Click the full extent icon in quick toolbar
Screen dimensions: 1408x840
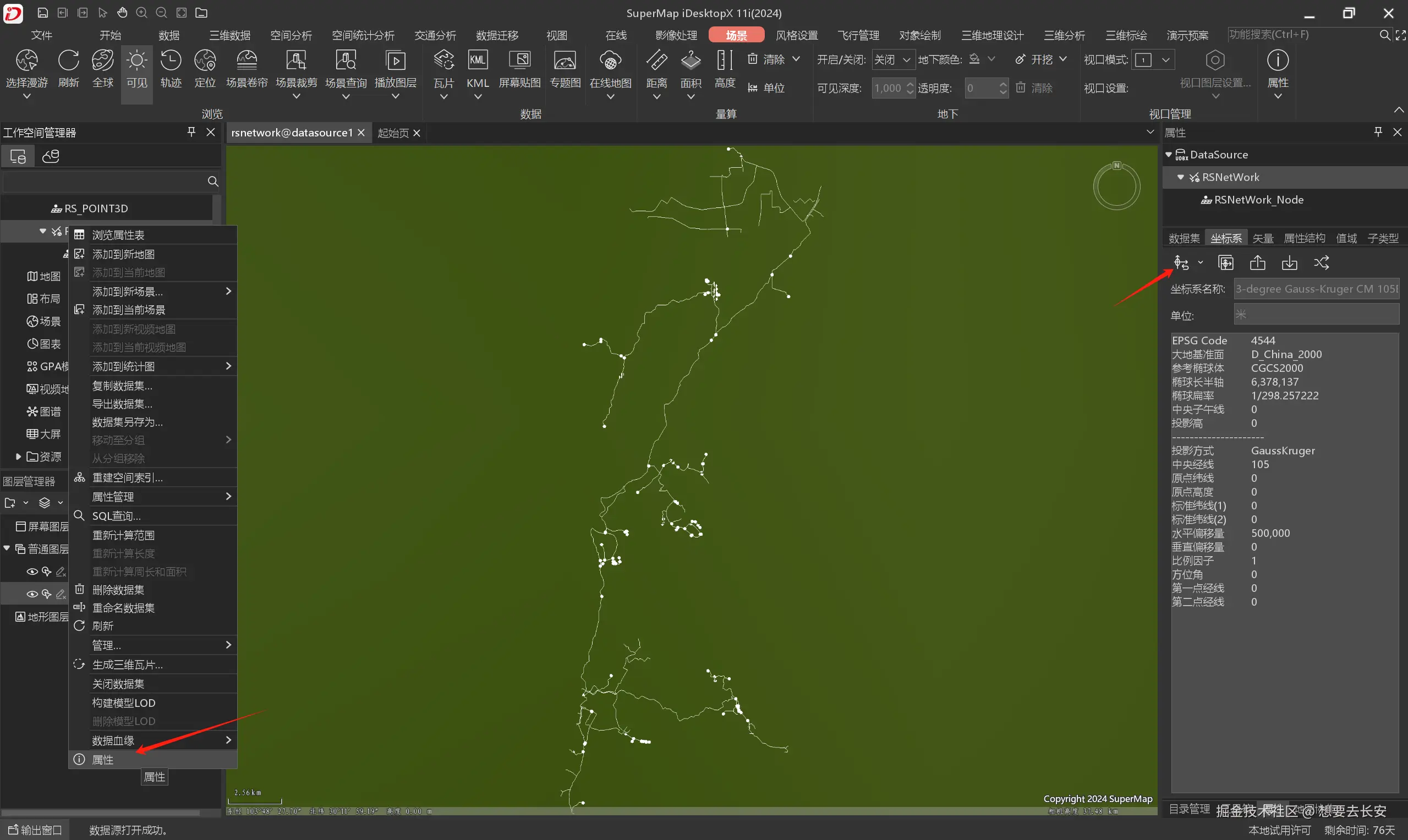pos(181,13)
